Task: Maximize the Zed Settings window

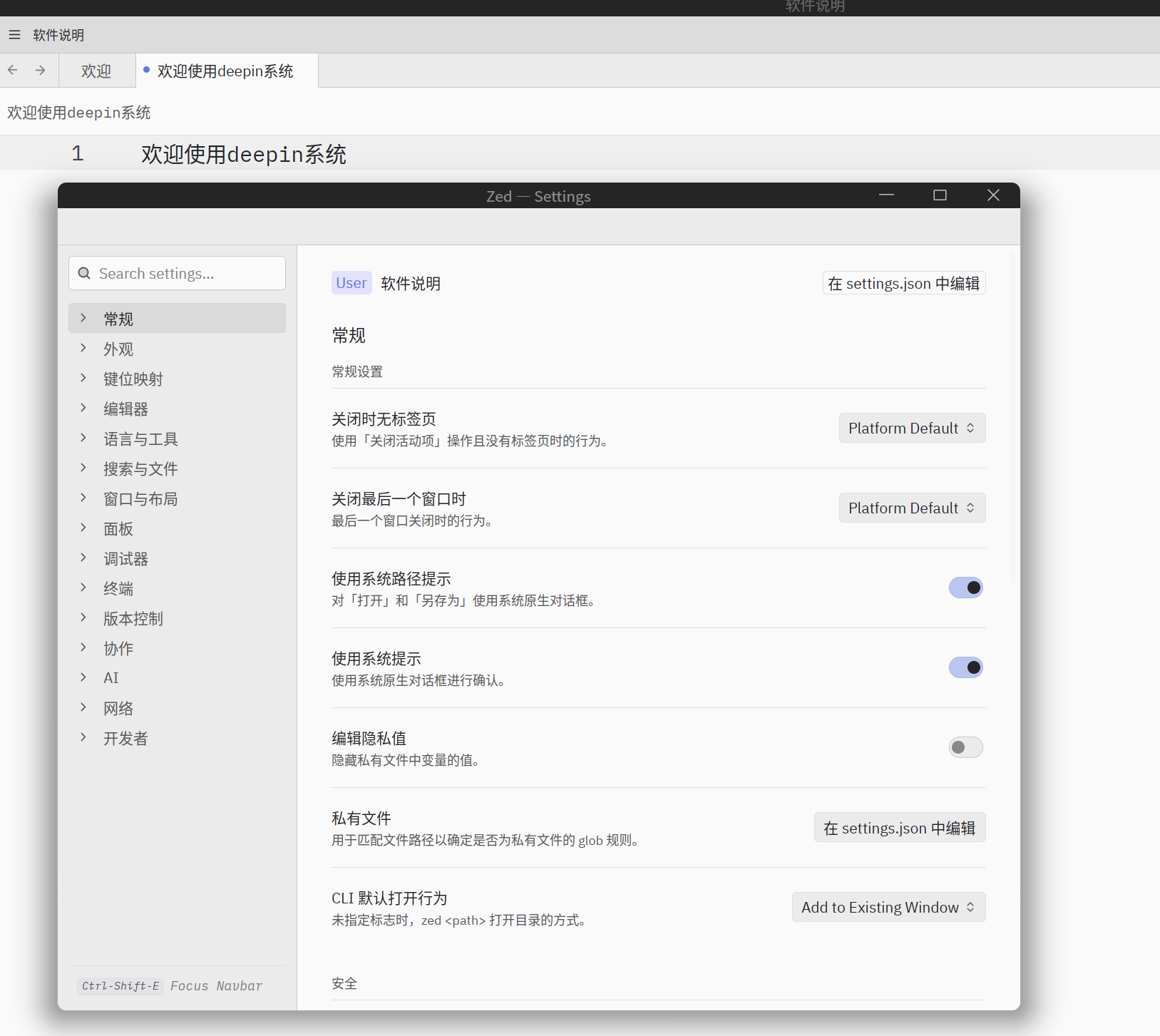Action: click(x=940, y=195)
